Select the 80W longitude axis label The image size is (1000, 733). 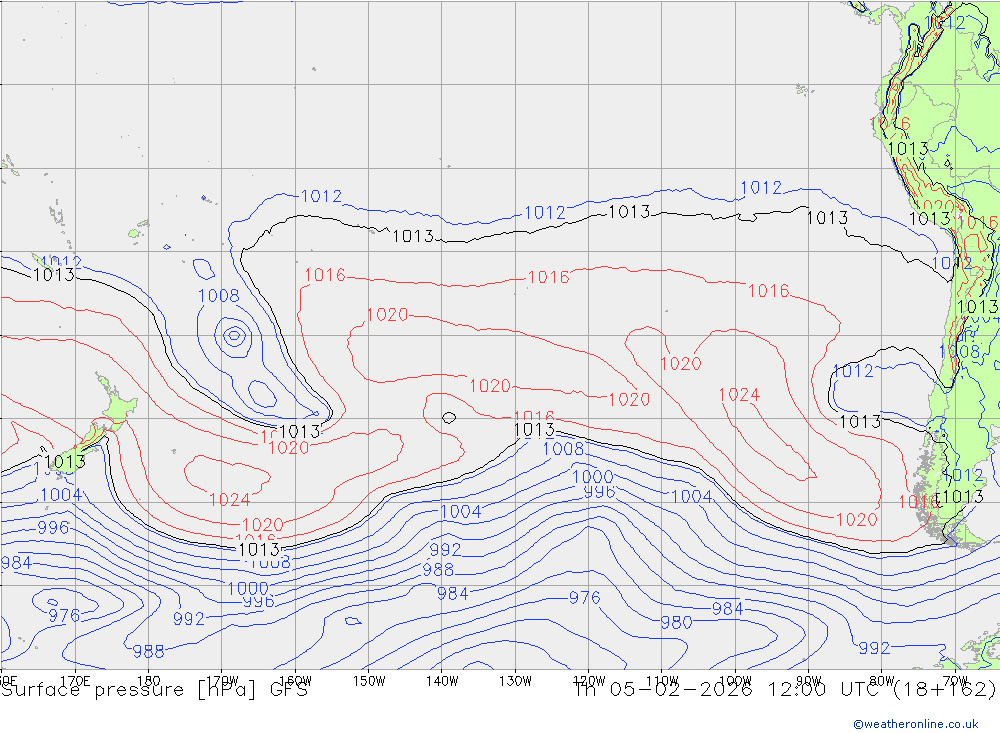click(882, 681)
